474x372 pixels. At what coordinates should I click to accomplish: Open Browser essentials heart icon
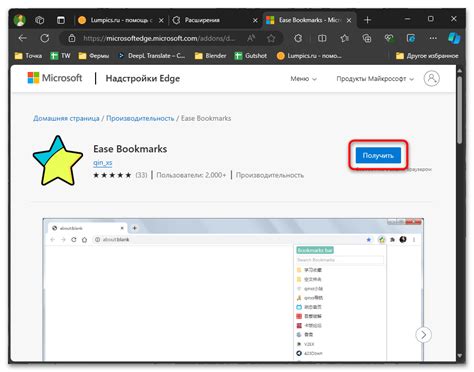(x=389, y=38)
